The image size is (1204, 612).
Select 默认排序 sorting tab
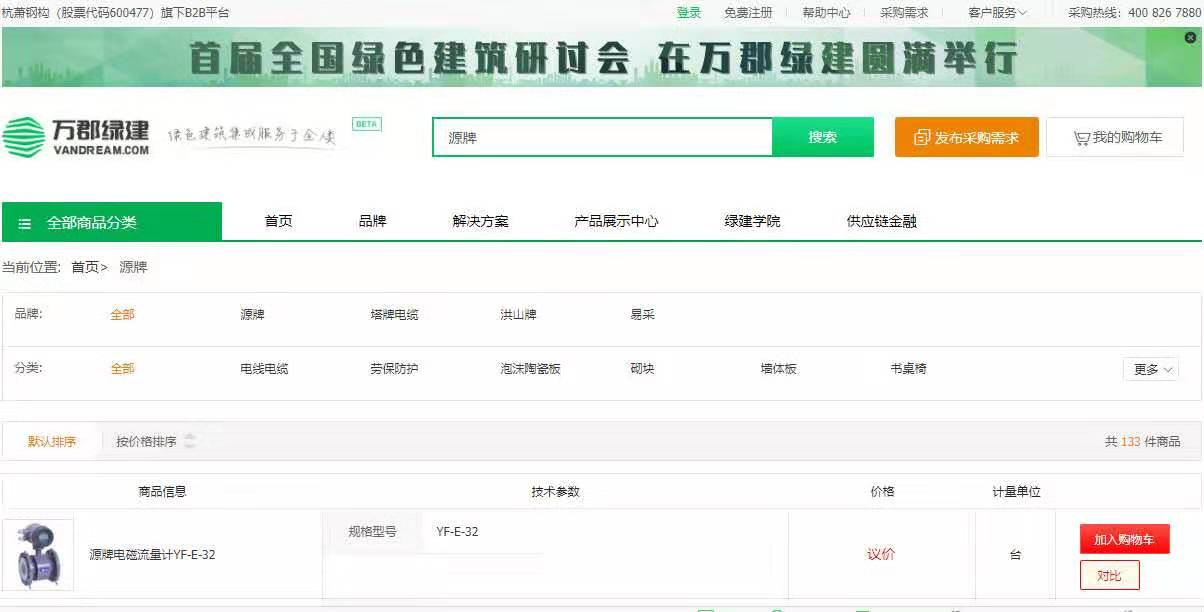pos(52,441)
